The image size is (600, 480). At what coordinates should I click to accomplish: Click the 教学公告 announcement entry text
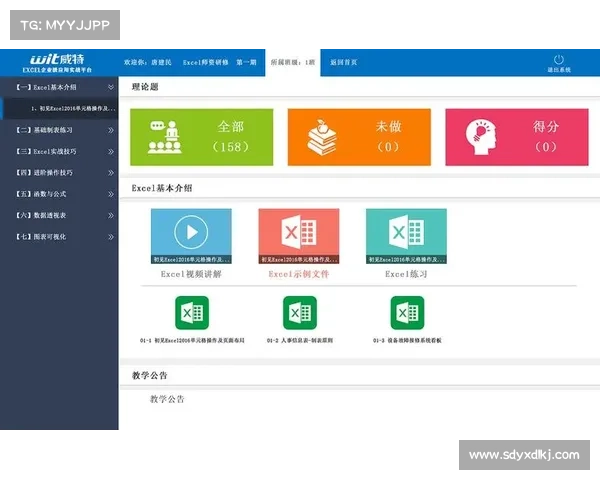[167, 399]
